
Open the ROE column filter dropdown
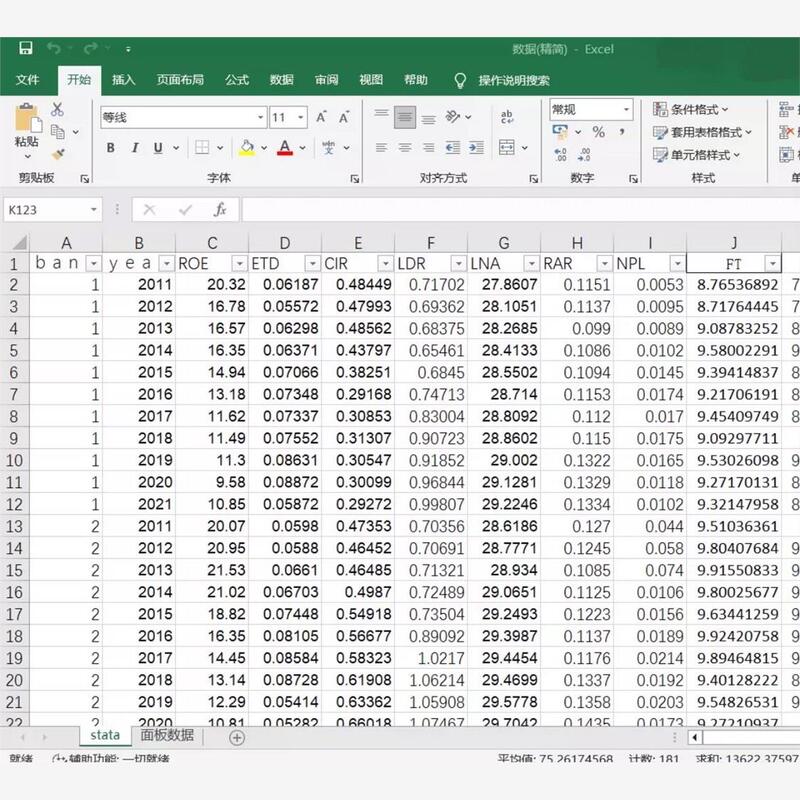coord(239,264)
